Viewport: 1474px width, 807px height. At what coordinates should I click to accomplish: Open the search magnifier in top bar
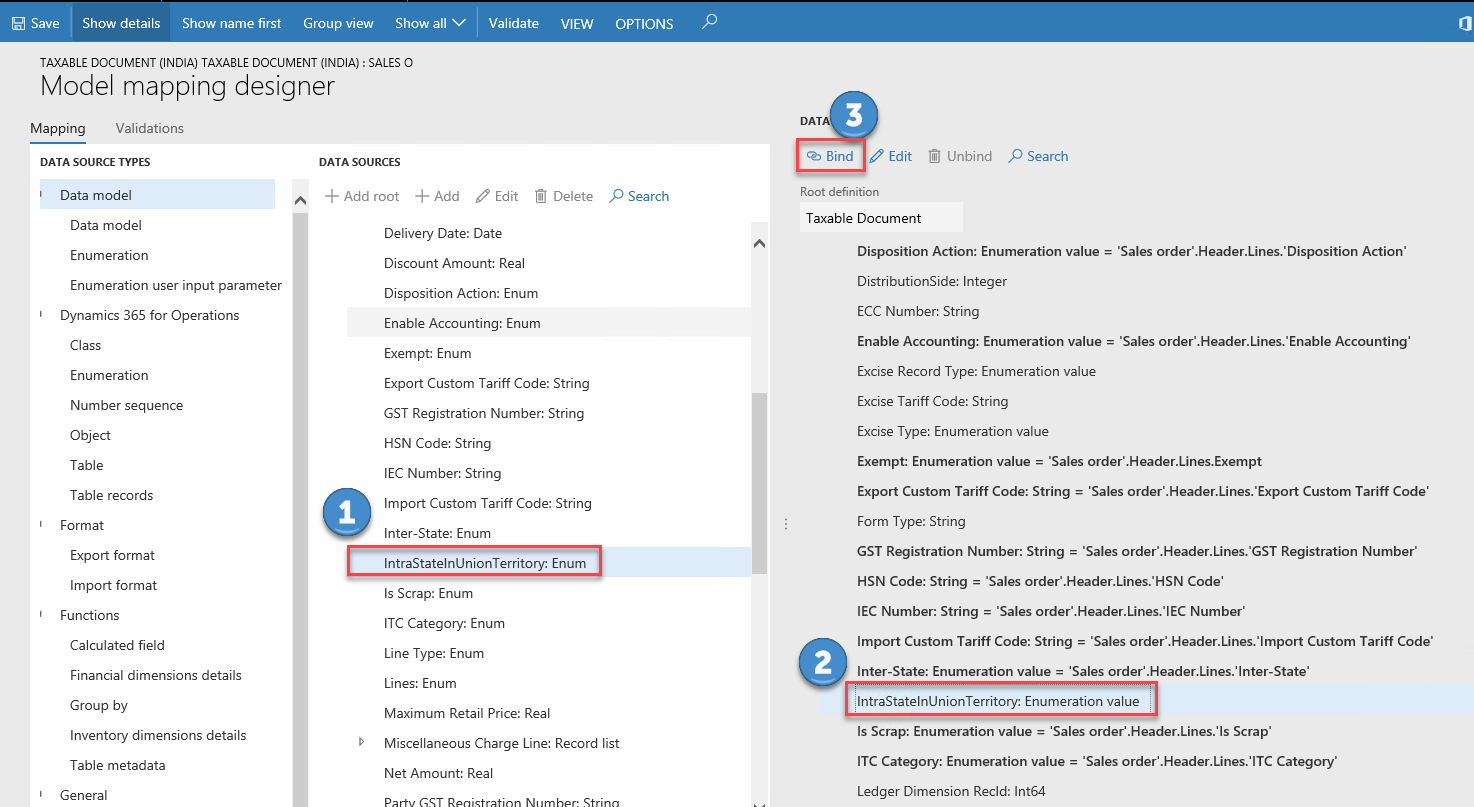coord(709,21)
